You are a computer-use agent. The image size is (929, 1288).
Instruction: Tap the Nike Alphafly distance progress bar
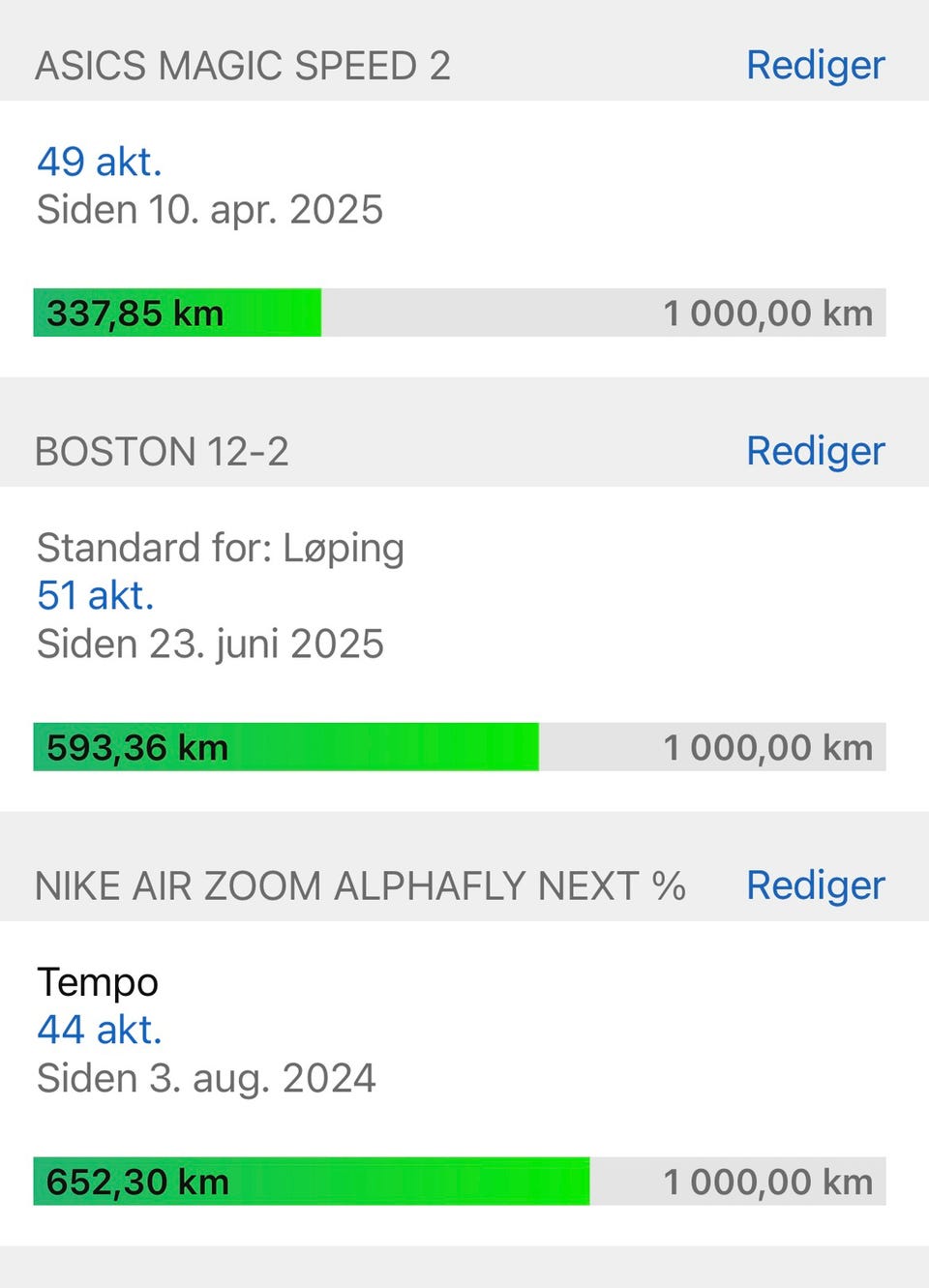tap(460, 1182)
